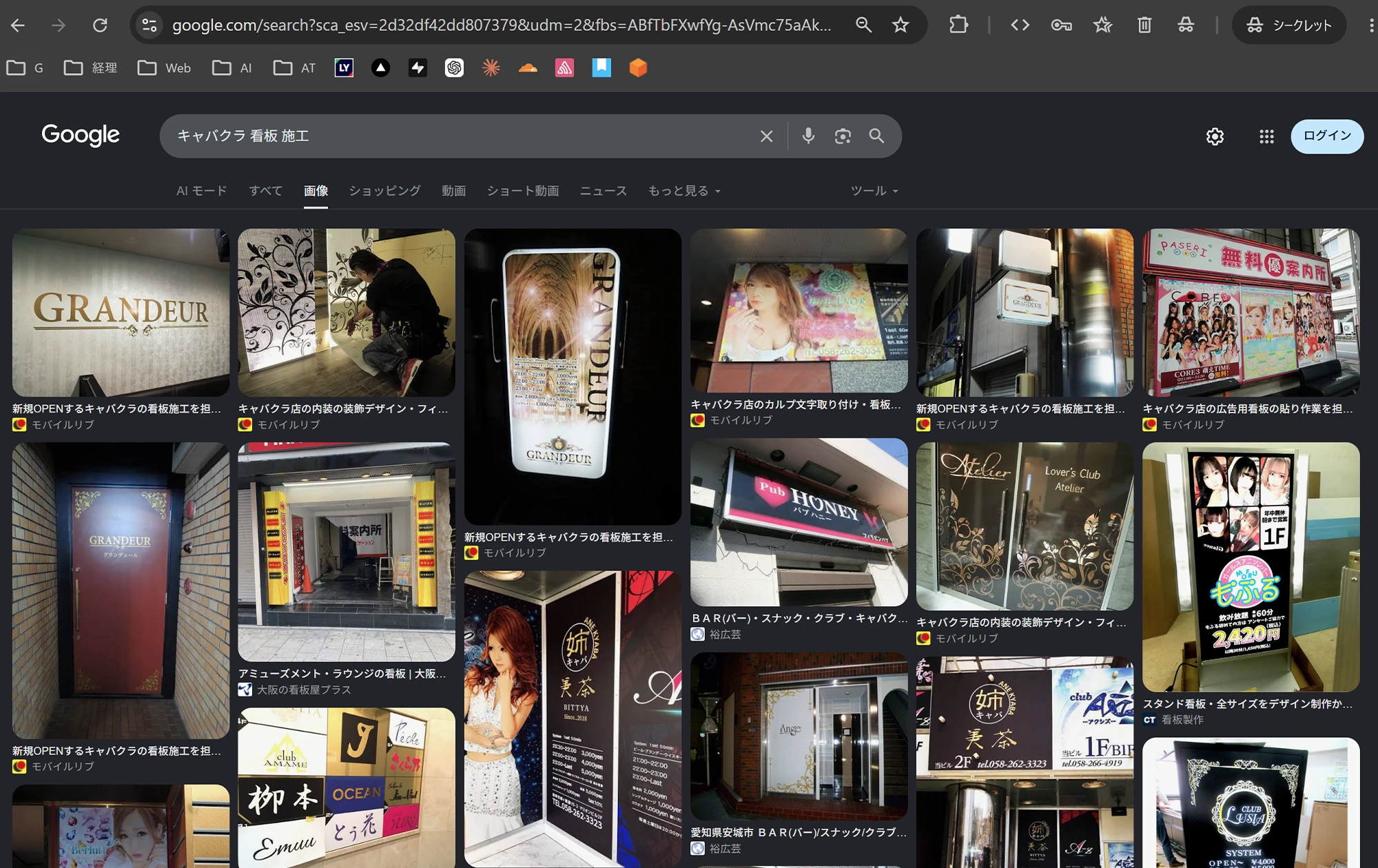Switch to 動画 tab
This screenshot has width=1378, height=868.
[453, 191]
